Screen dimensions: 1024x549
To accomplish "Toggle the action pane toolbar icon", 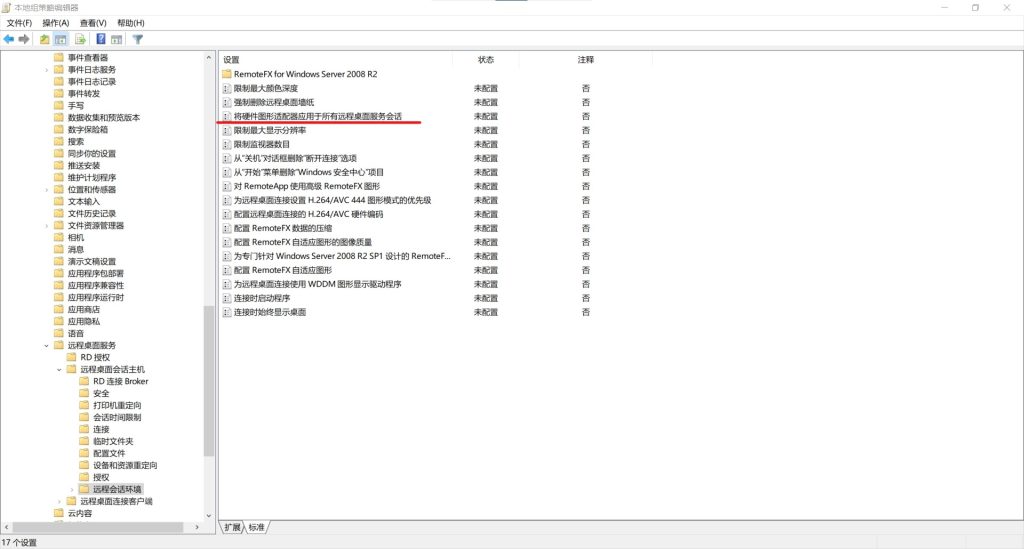I will [x=116, y=39].
